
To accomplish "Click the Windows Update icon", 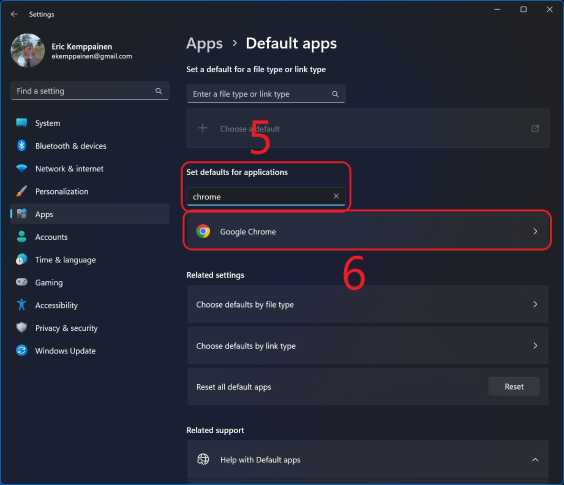I will [22, 350].
